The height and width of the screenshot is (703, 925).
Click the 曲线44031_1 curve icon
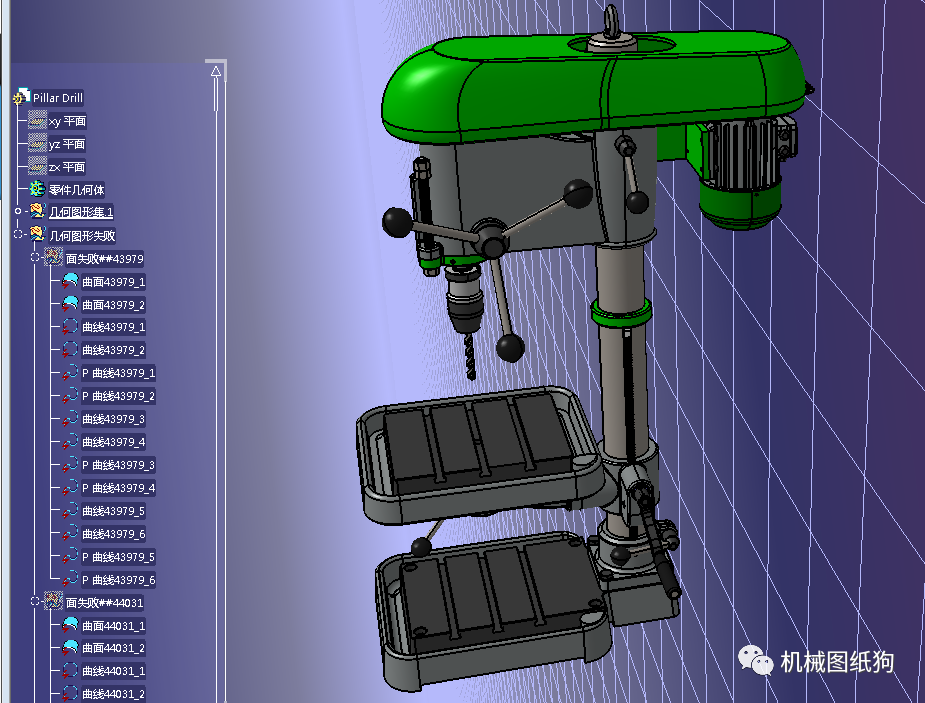70,671
